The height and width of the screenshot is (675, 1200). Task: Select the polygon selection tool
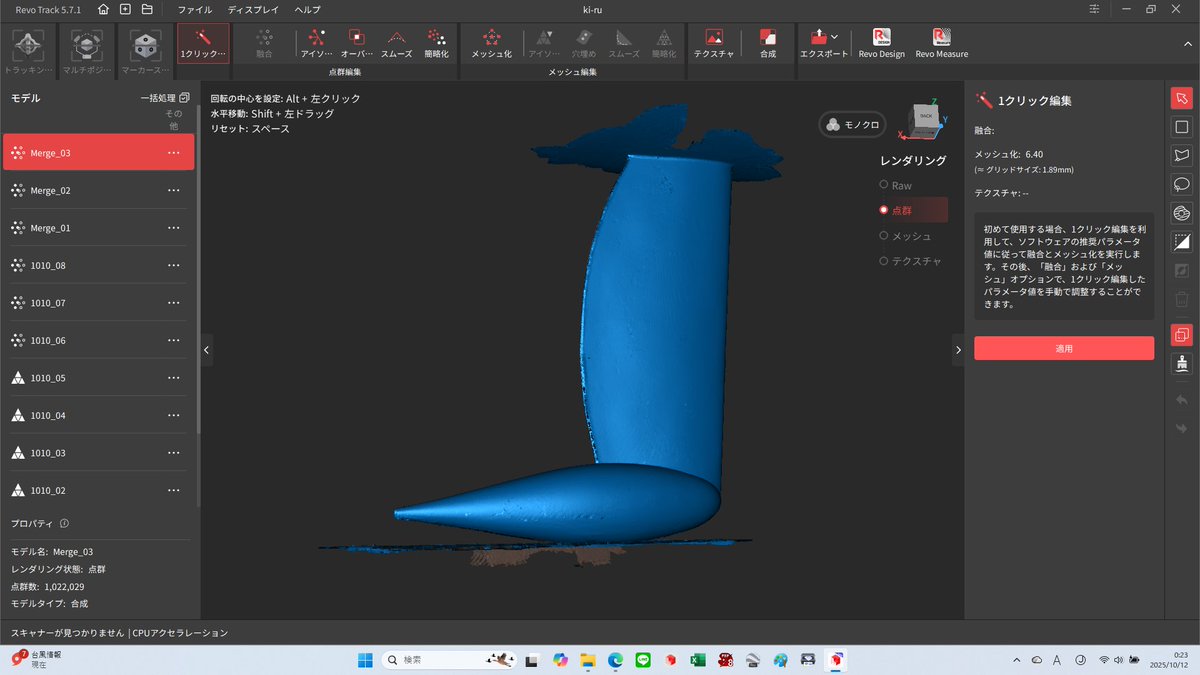1181,156
